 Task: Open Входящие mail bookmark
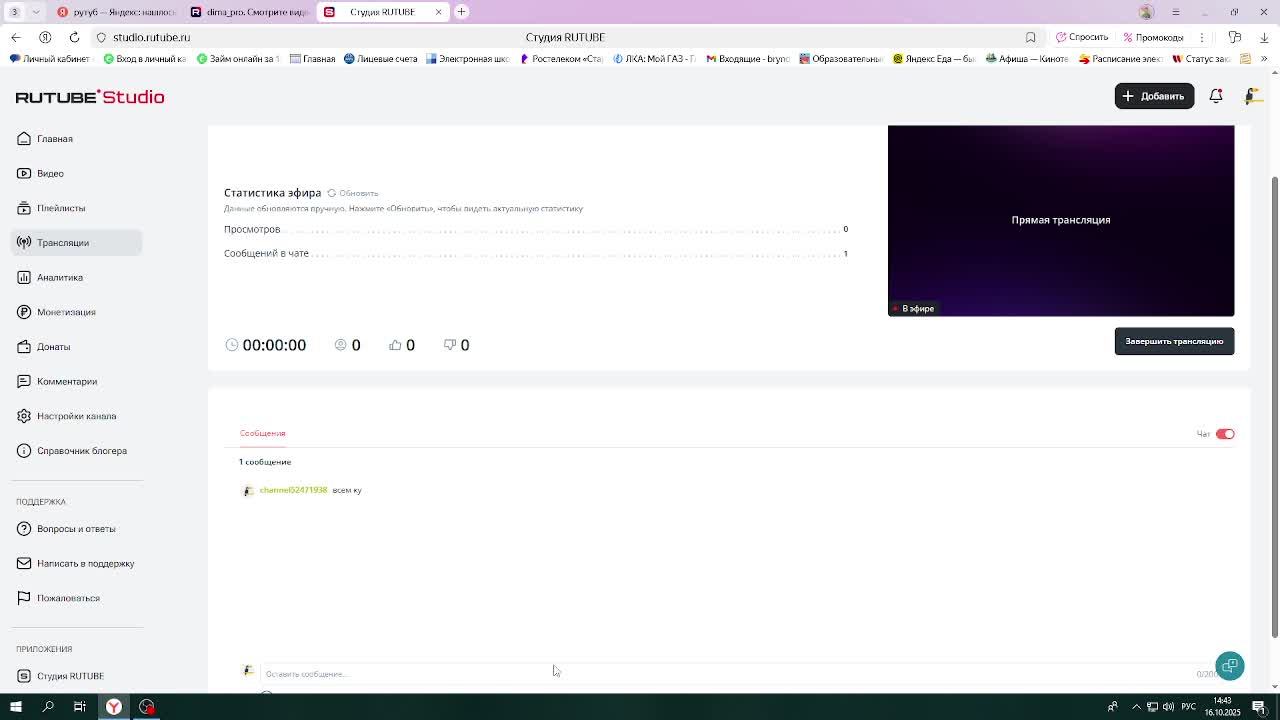coord(748,59)
